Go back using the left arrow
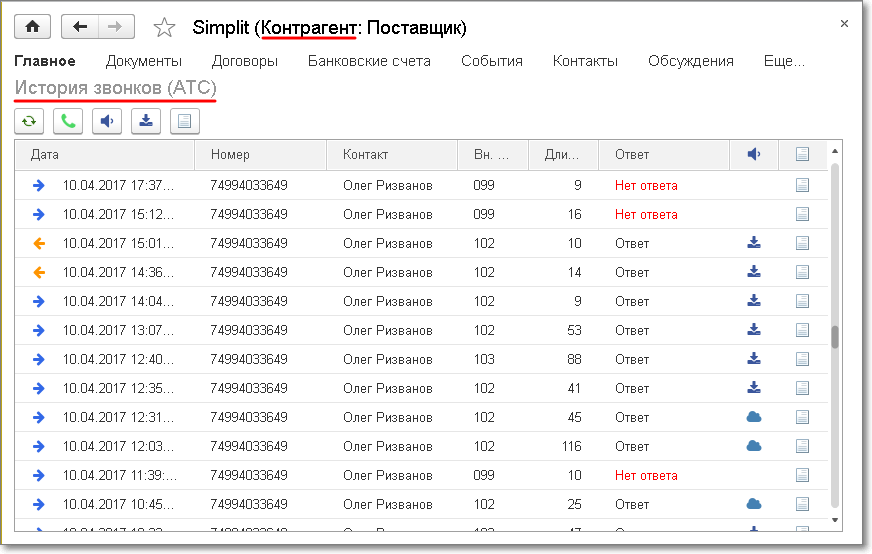872x554 pixels. [80, 27]
